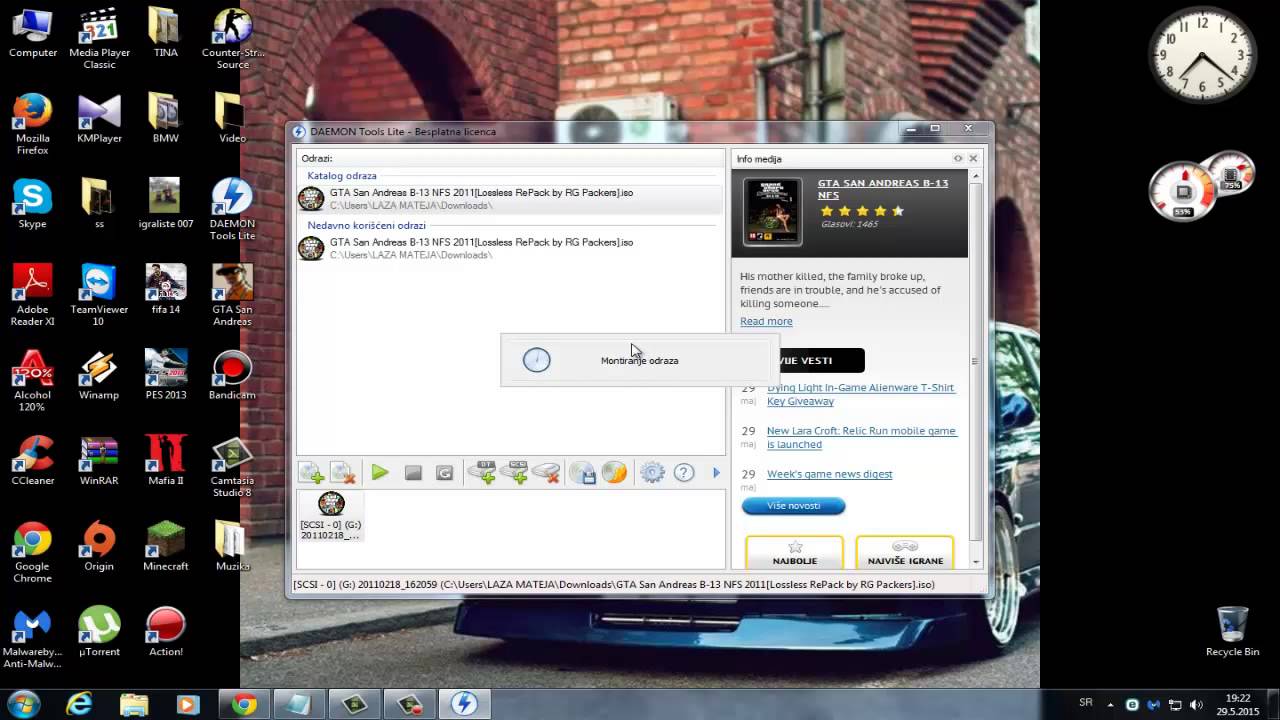Image resolution: width=1280 pixels, height=720 pixels.
Task: Open the New Lara Croft: Relic Run news link
Action: 861,437
